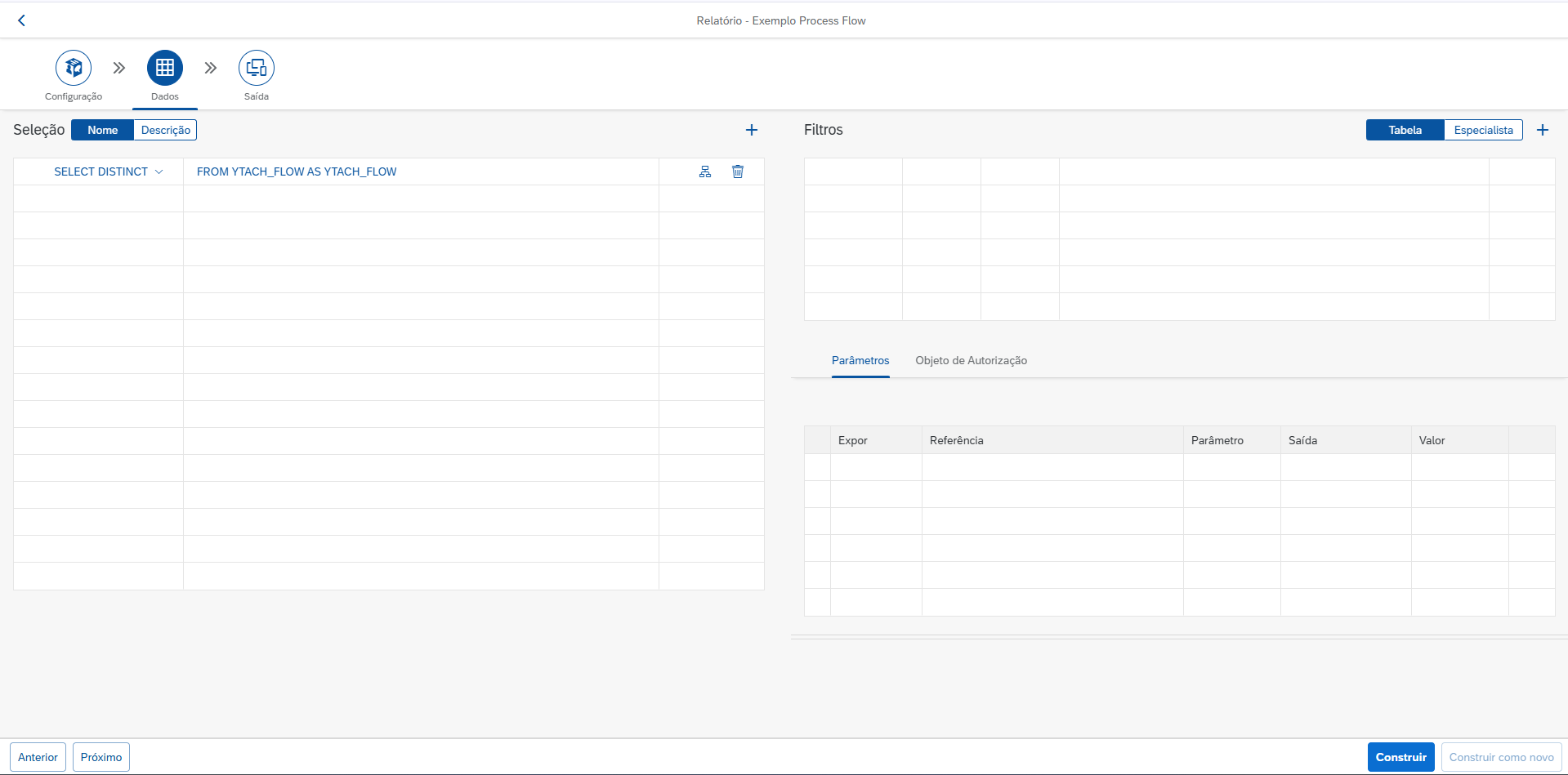Image resolution: width=1568 pixels, height=775 pixels.
Task: Open the Objeto de Autorização tab
Action: point(972,360)
